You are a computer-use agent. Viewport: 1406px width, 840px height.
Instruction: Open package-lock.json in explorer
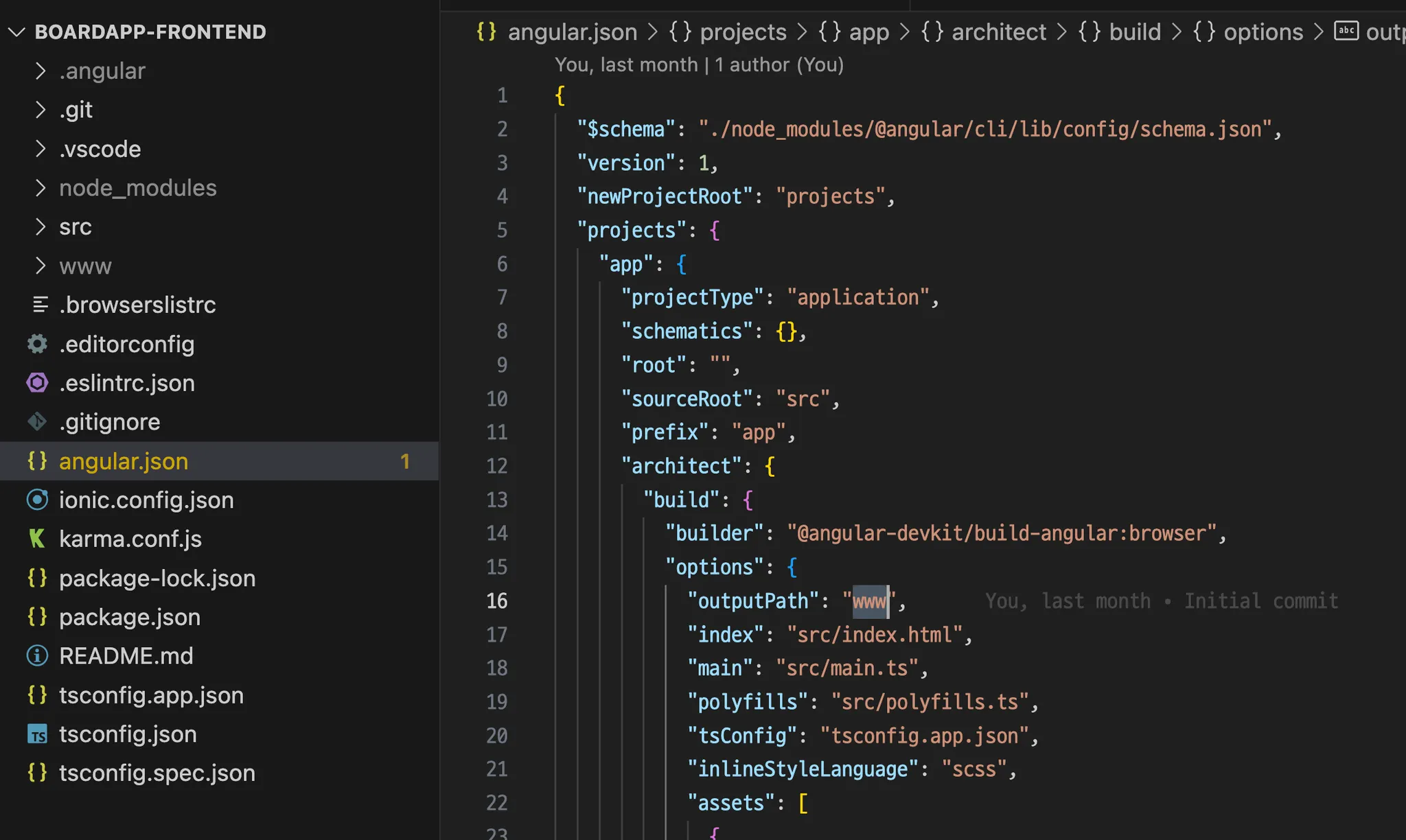157,579
